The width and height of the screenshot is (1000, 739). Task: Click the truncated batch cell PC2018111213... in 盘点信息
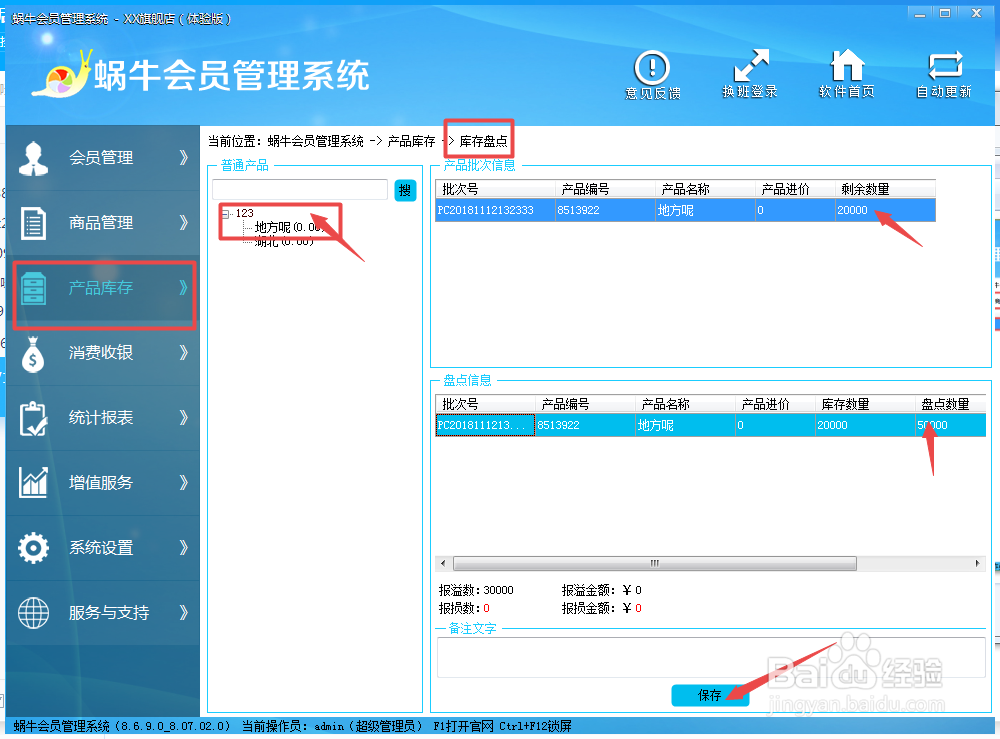(485, 425)
